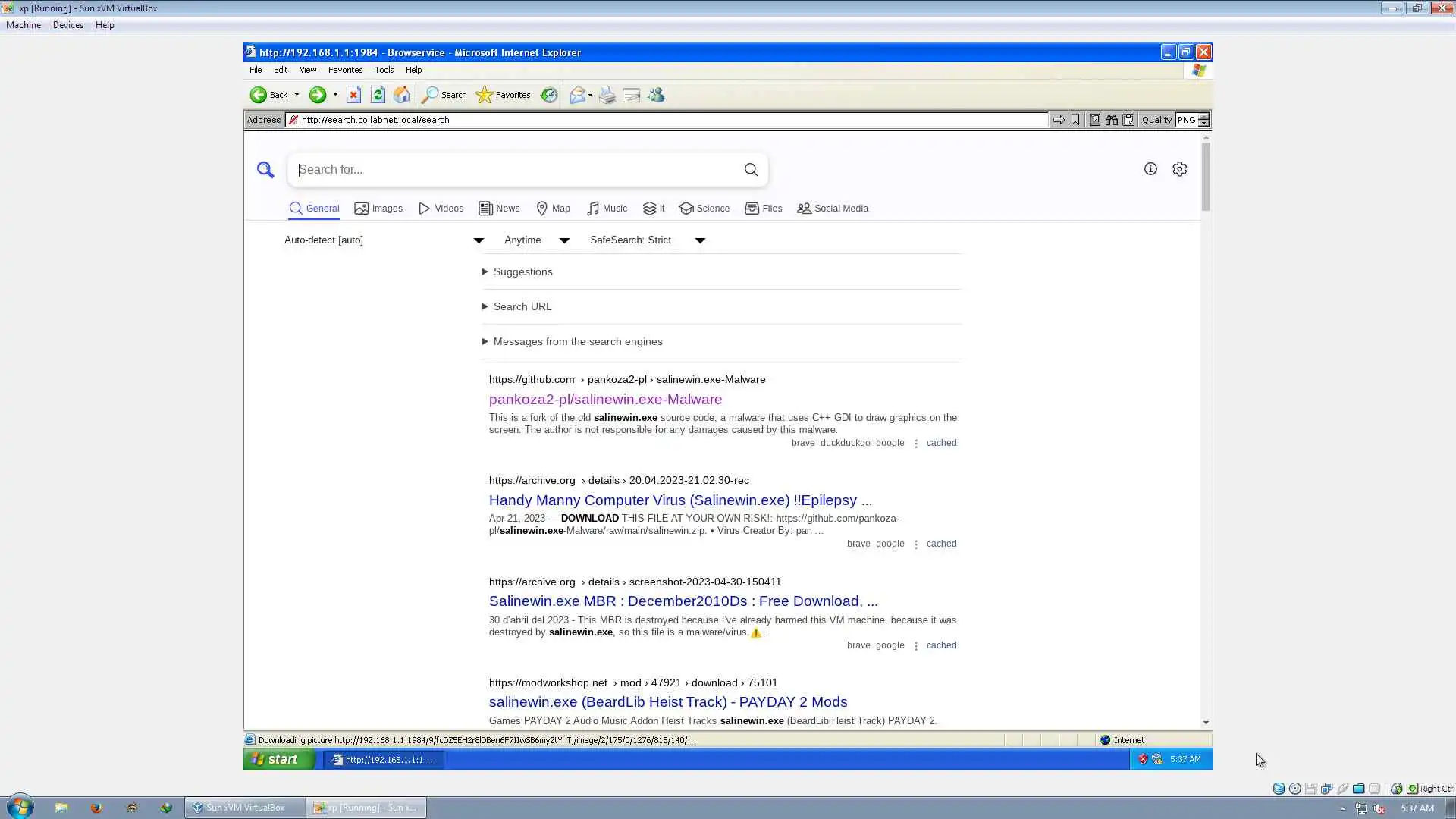The image size is (1456, 819).
Task: Click the binoculars find icon
Action: (x=1112, y=120)
